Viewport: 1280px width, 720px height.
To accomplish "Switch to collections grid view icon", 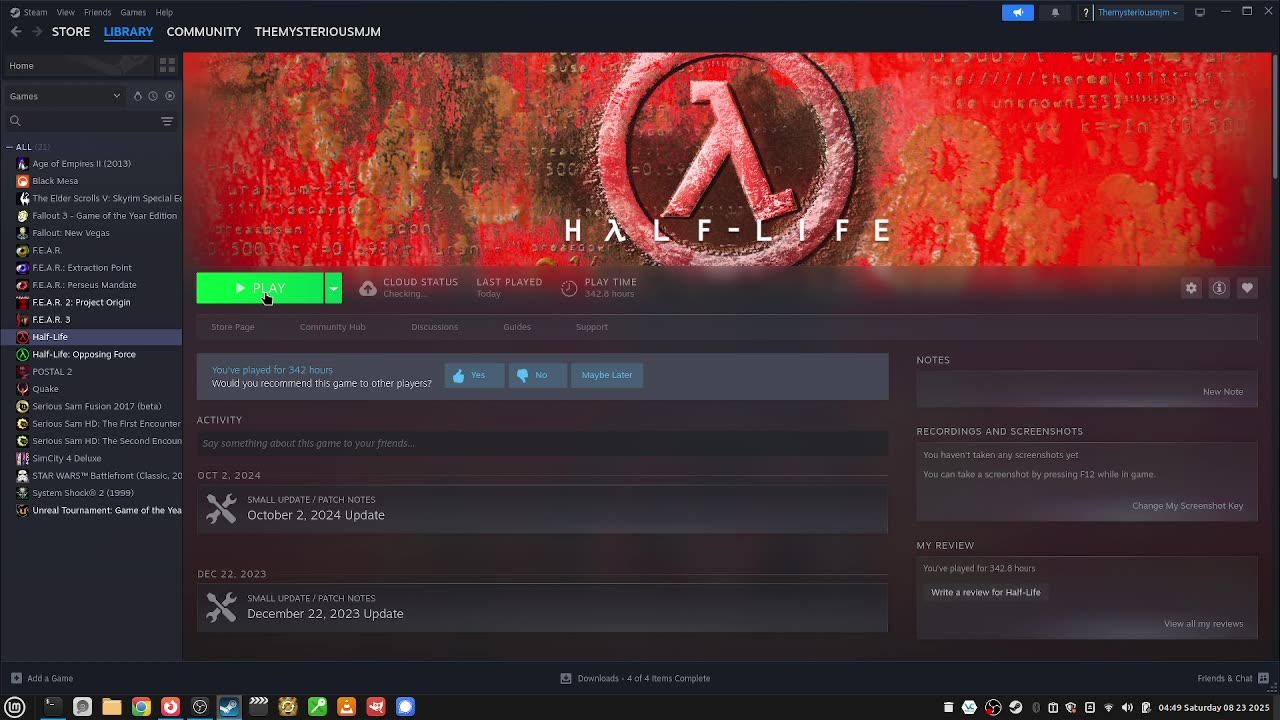I will point(167,65).
